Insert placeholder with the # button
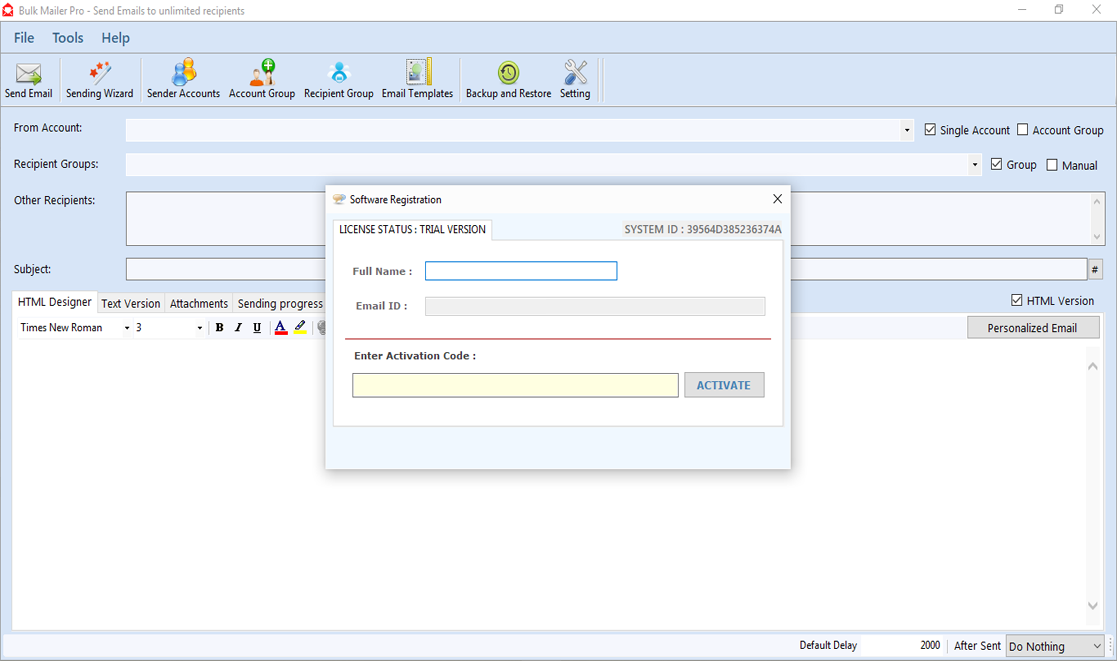Viewport: 1117px width, 661px height. click(1095, 269)
